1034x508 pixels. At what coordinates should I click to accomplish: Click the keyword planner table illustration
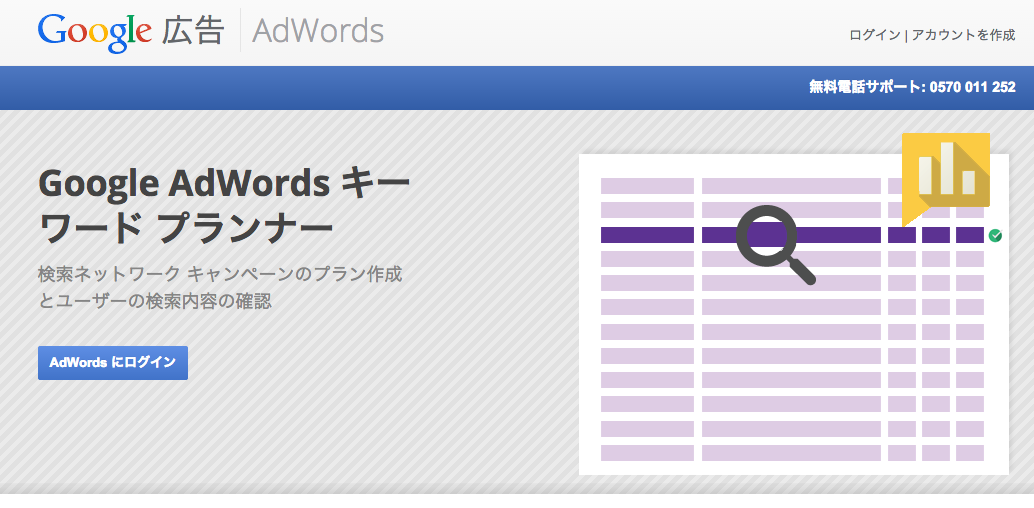tap(793, 314)
